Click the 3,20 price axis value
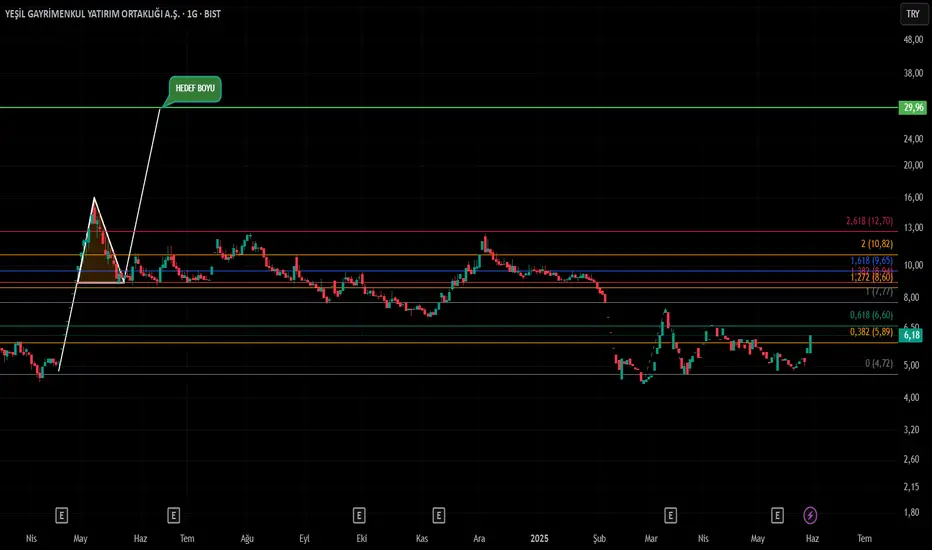Viewport: 932px width, 550px height. (x=911, y=429)
